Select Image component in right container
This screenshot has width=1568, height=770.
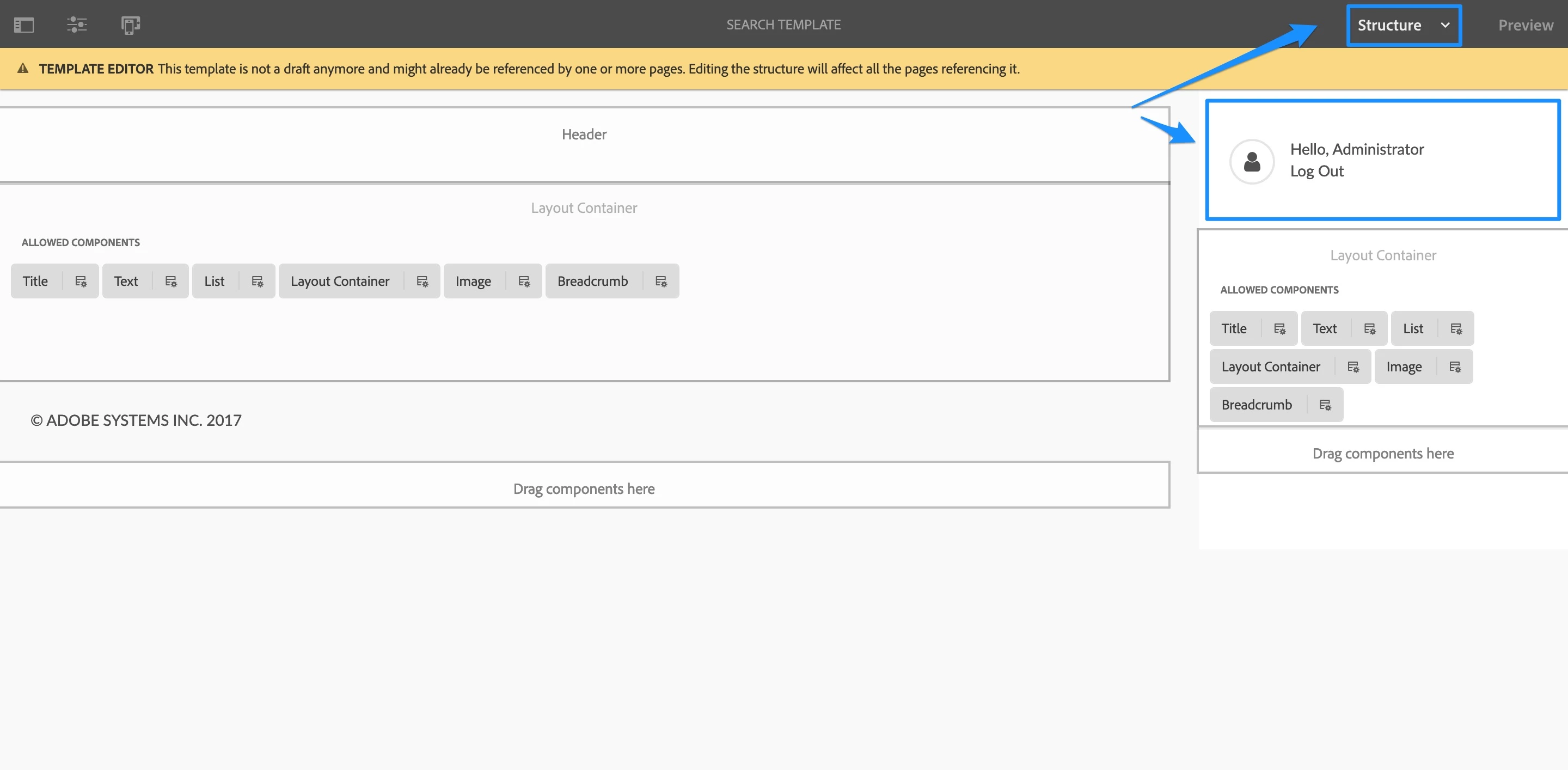(x=1404, y=367)
